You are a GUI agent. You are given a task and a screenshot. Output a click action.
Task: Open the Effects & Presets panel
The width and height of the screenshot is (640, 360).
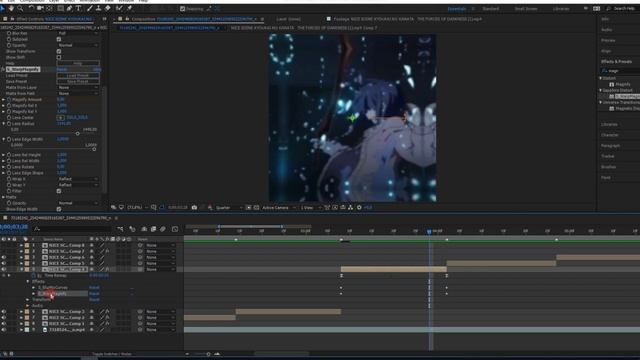coord(616,62)
